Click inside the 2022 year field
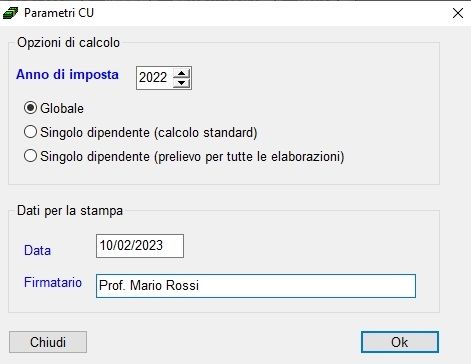The width and height of the screenshot is (471, 364). click(x=155, y=78)
